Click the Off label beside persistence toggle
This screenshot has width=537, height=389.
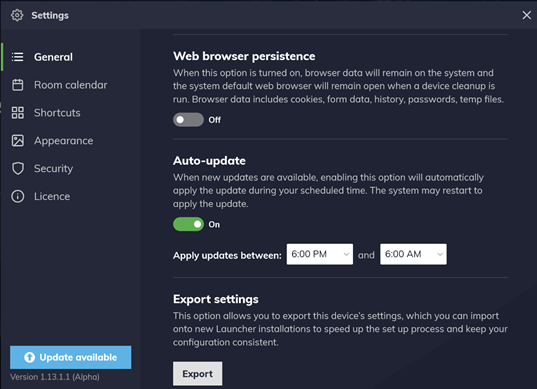point(215,120)
